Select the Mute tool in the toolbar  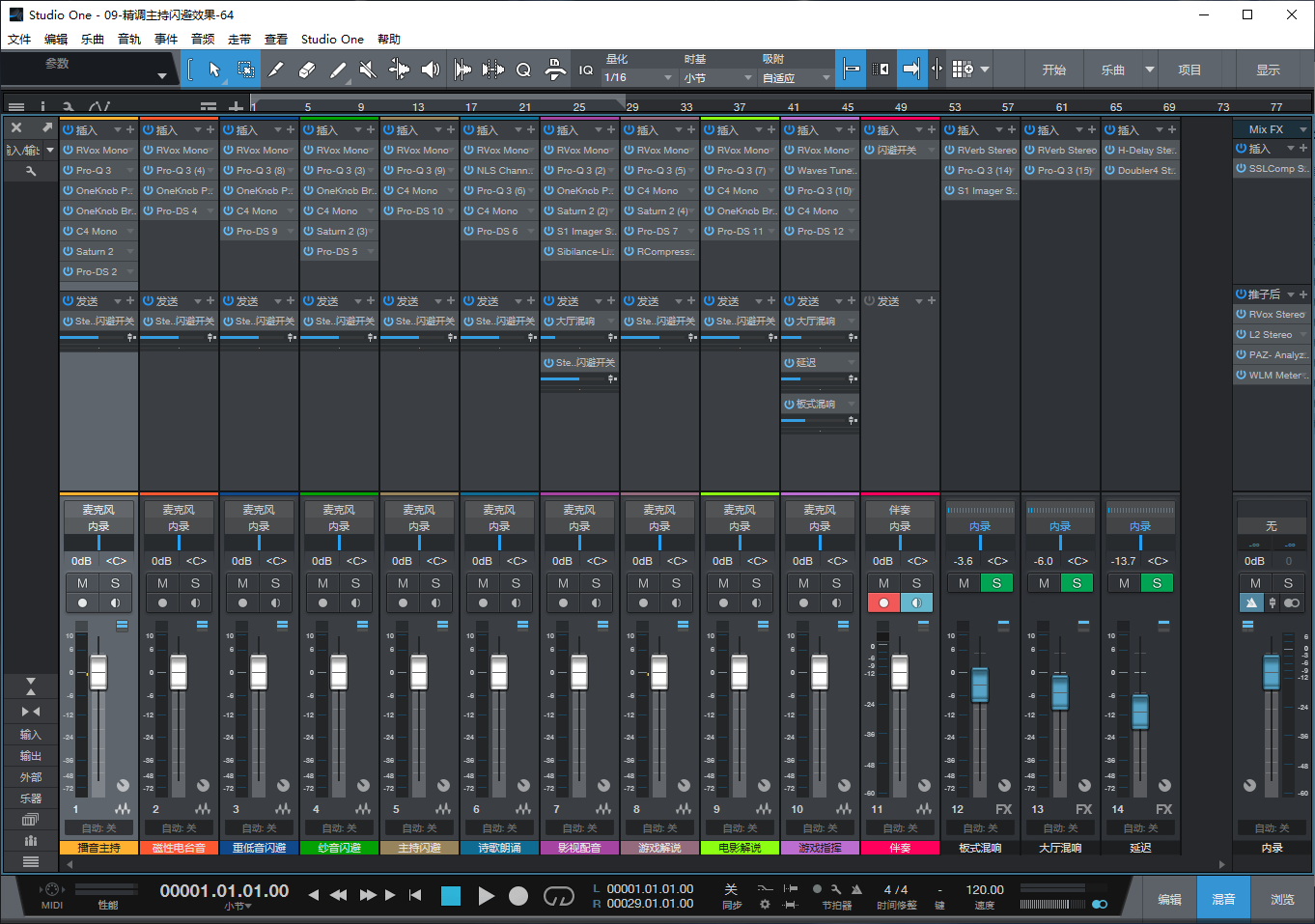(x=367, y=70)
